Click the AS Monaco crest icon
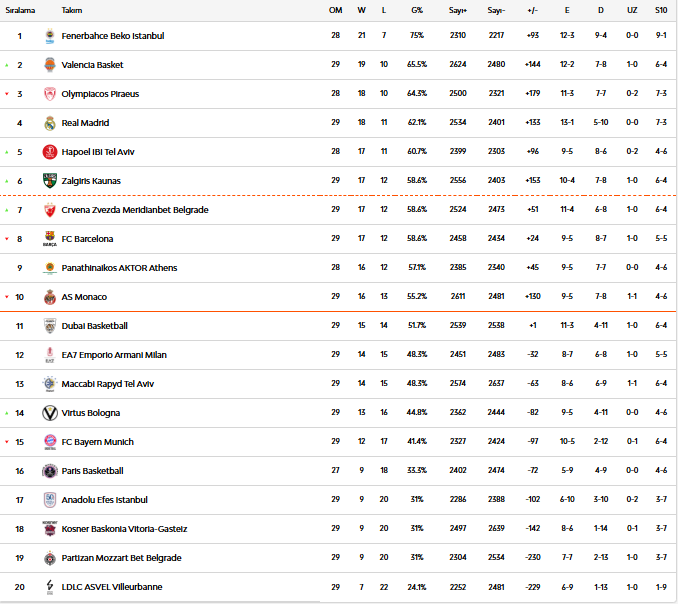This screenshot has height=604, width=678. tap(50, 297)
